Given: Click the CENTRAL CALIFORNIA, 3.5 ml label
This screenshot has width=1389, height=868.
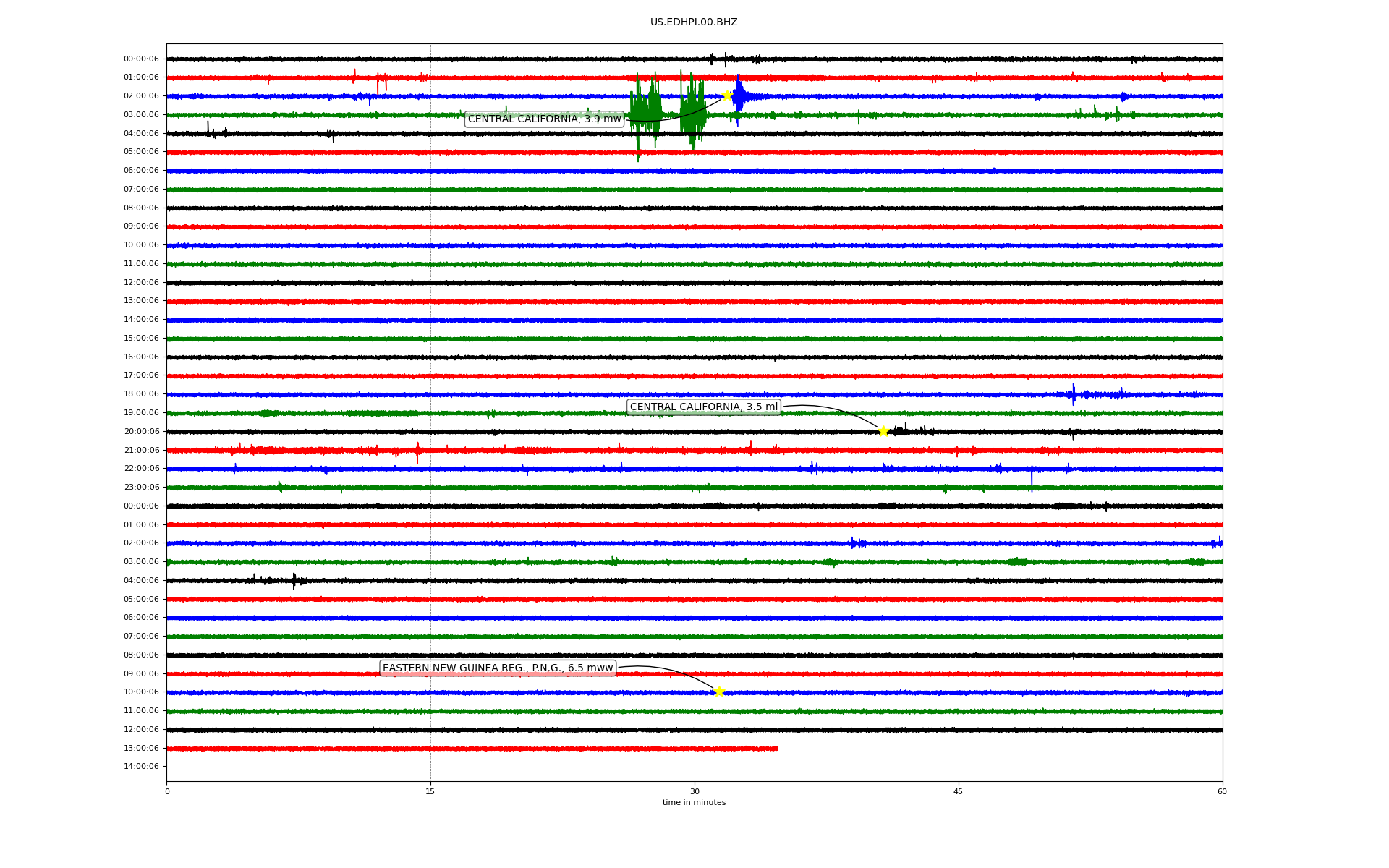Looking at the screenshot, I should [703, 407].
